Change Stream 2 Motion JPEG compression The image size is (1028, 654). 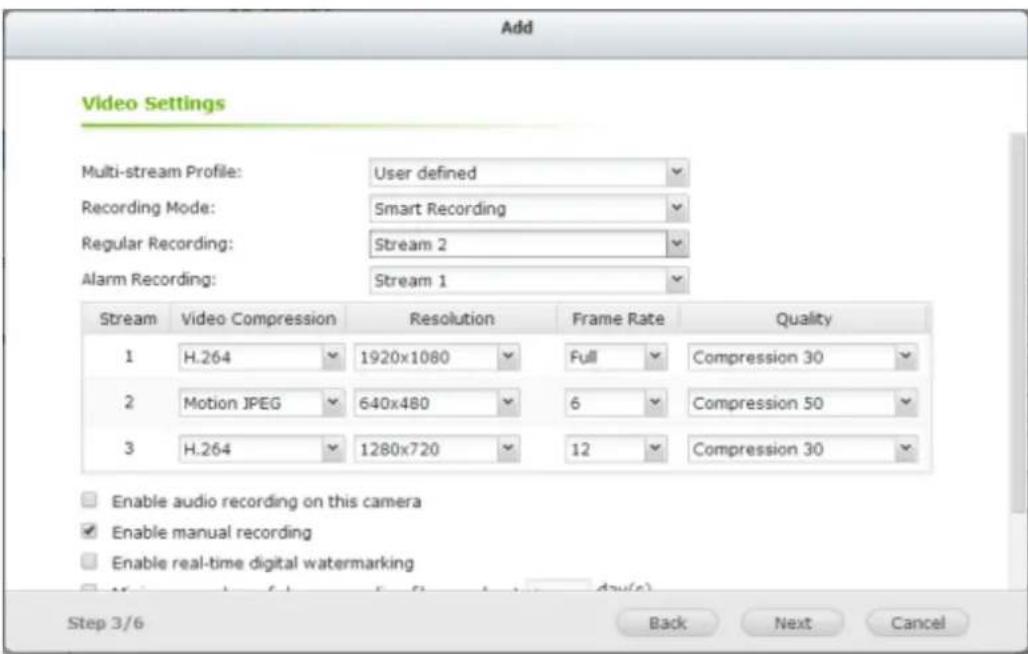click(260, 404)
